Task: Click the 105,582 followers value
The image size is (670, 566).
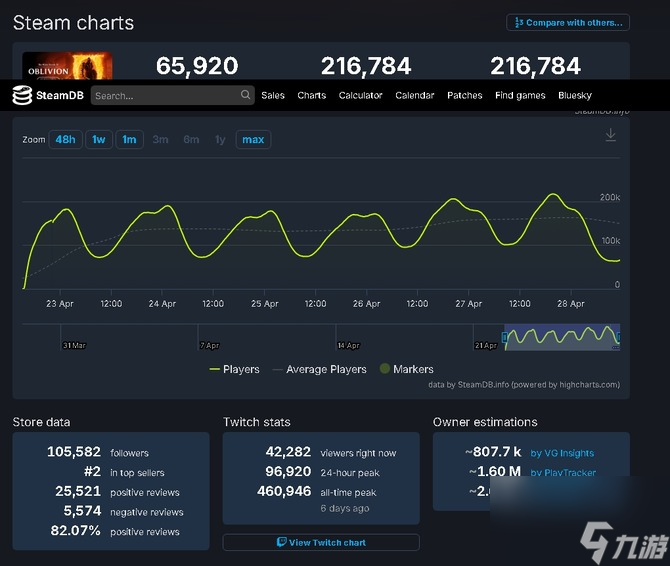Action: pyautogui.click(x=74, y=452)
